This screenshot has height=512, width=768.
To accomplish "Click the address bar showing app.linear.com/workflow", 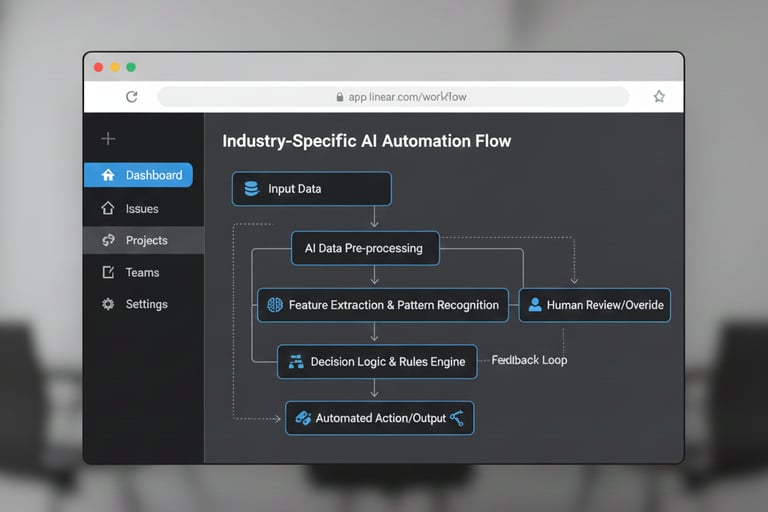I will pyautogui.click(x=393, y=97).
